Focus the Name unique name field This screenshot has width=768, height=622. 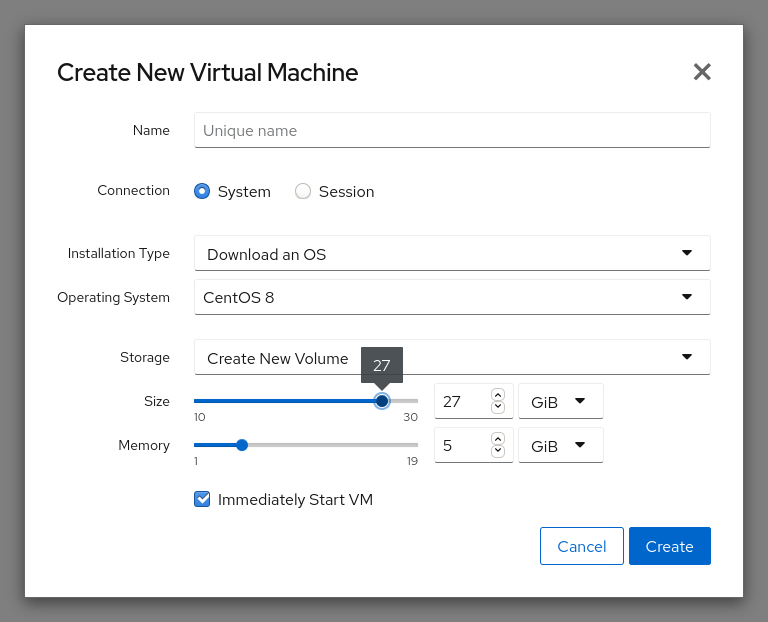pos(452,130)
